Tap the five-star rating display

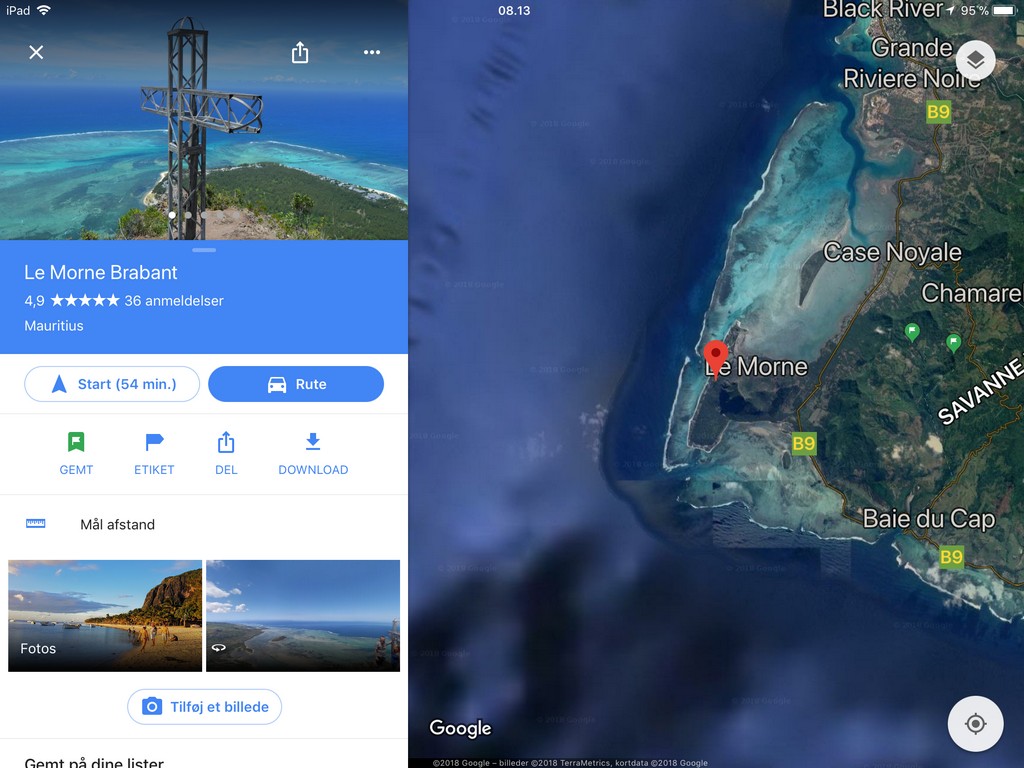pos(85,300)
